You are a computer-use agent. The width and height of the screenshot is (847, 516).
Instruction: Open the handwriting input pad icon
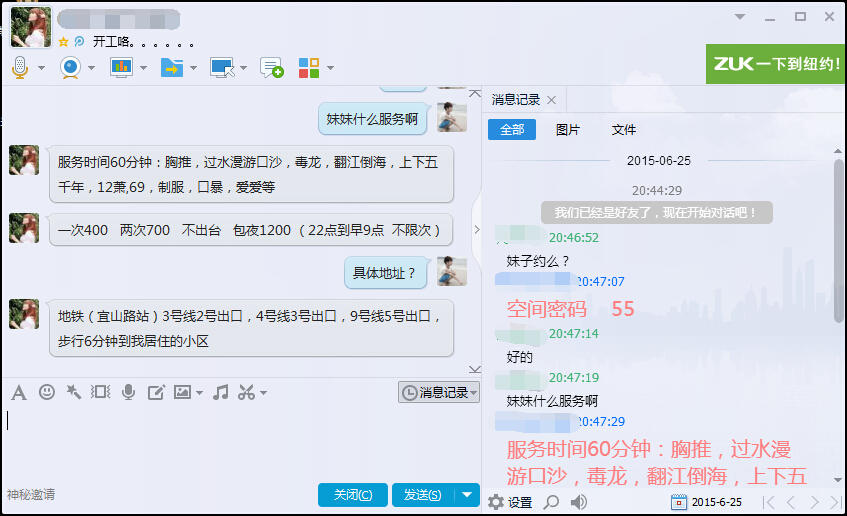click(x=156, y=392)
